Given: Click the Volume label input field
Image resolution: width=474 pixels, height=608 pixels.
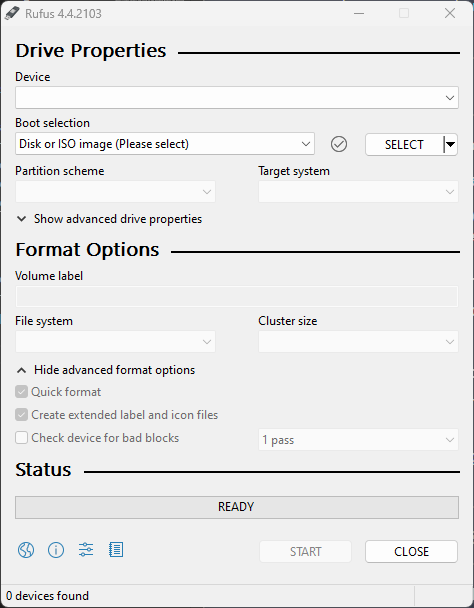Looking at the screenshot, I should [237, 297].
